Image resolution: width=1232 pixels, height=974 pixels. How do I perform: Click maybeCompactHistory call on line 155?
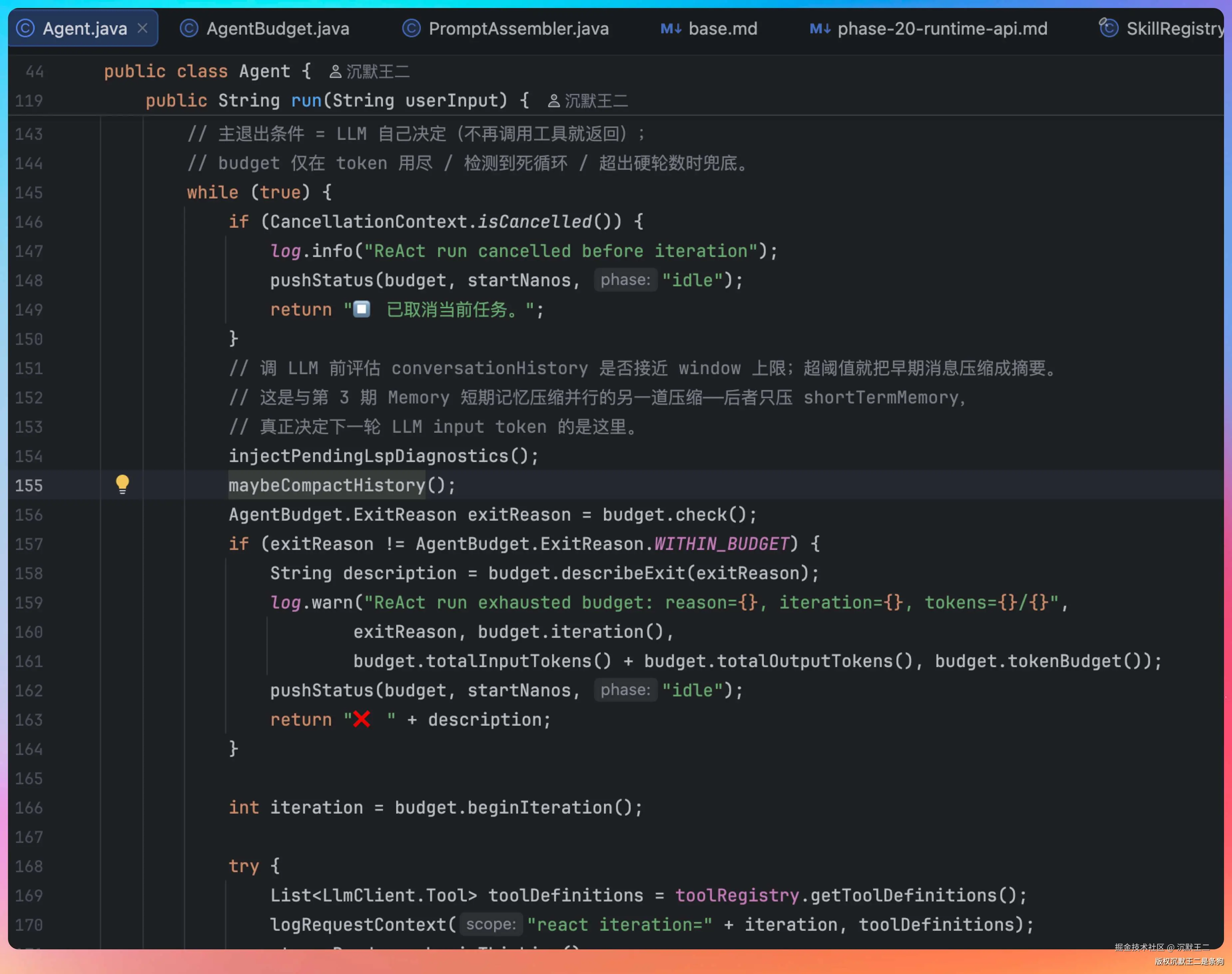[x=327, y=485]
